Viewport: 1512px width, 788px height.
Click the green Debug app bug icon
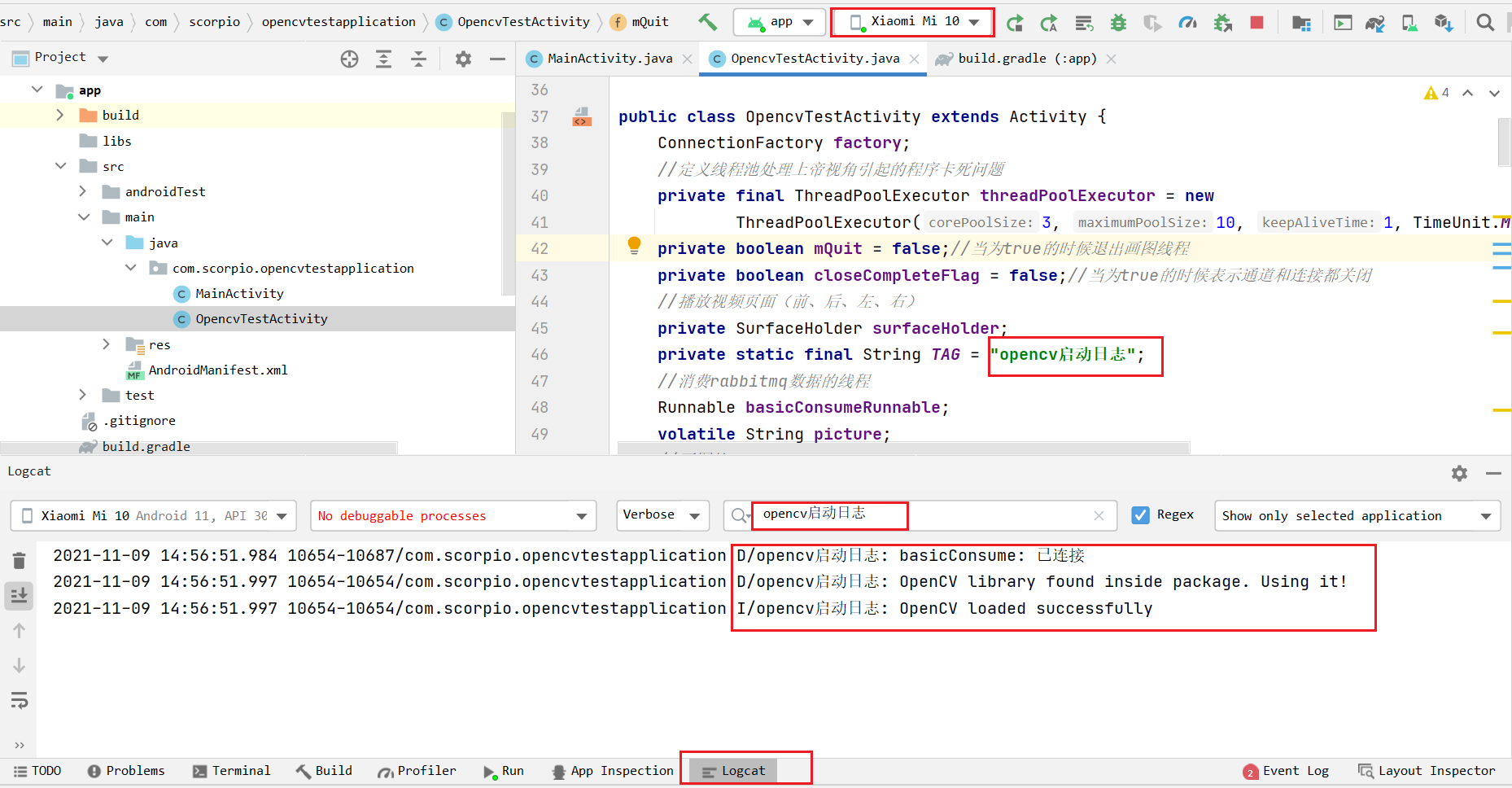pyautogui.click(x=1119, y=23)
